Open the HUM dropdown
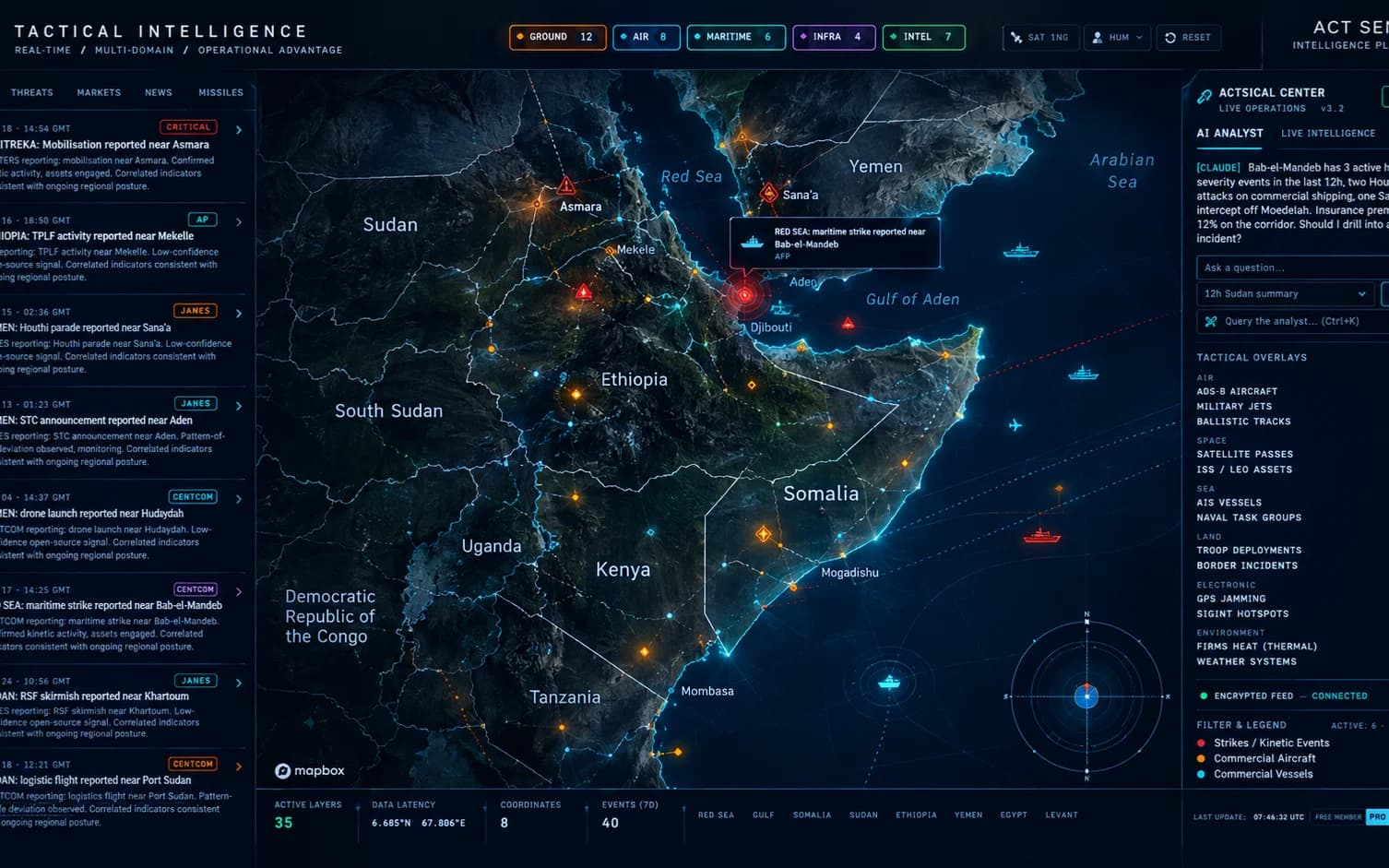 coord(1117,37)
